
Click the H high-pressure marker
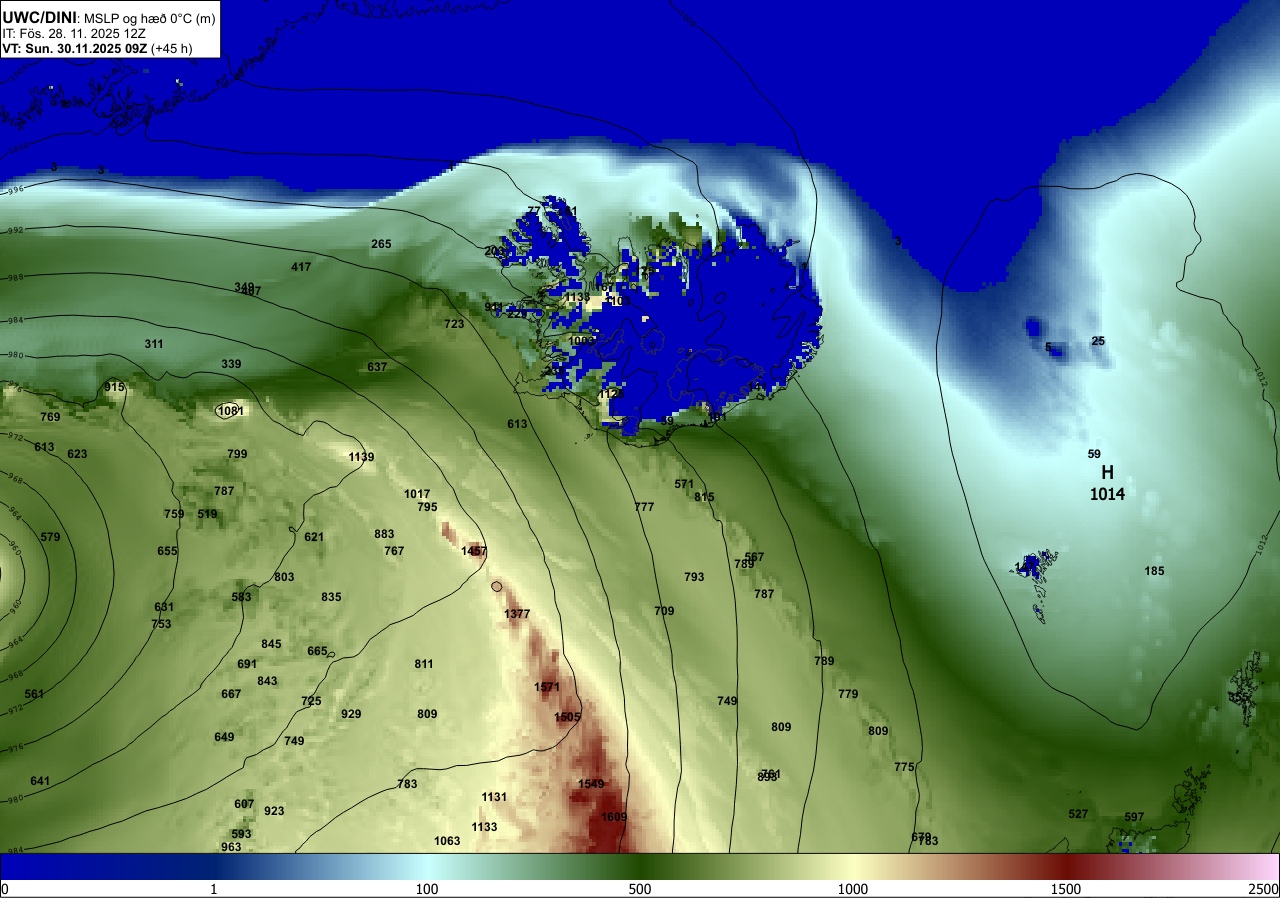1107,472
